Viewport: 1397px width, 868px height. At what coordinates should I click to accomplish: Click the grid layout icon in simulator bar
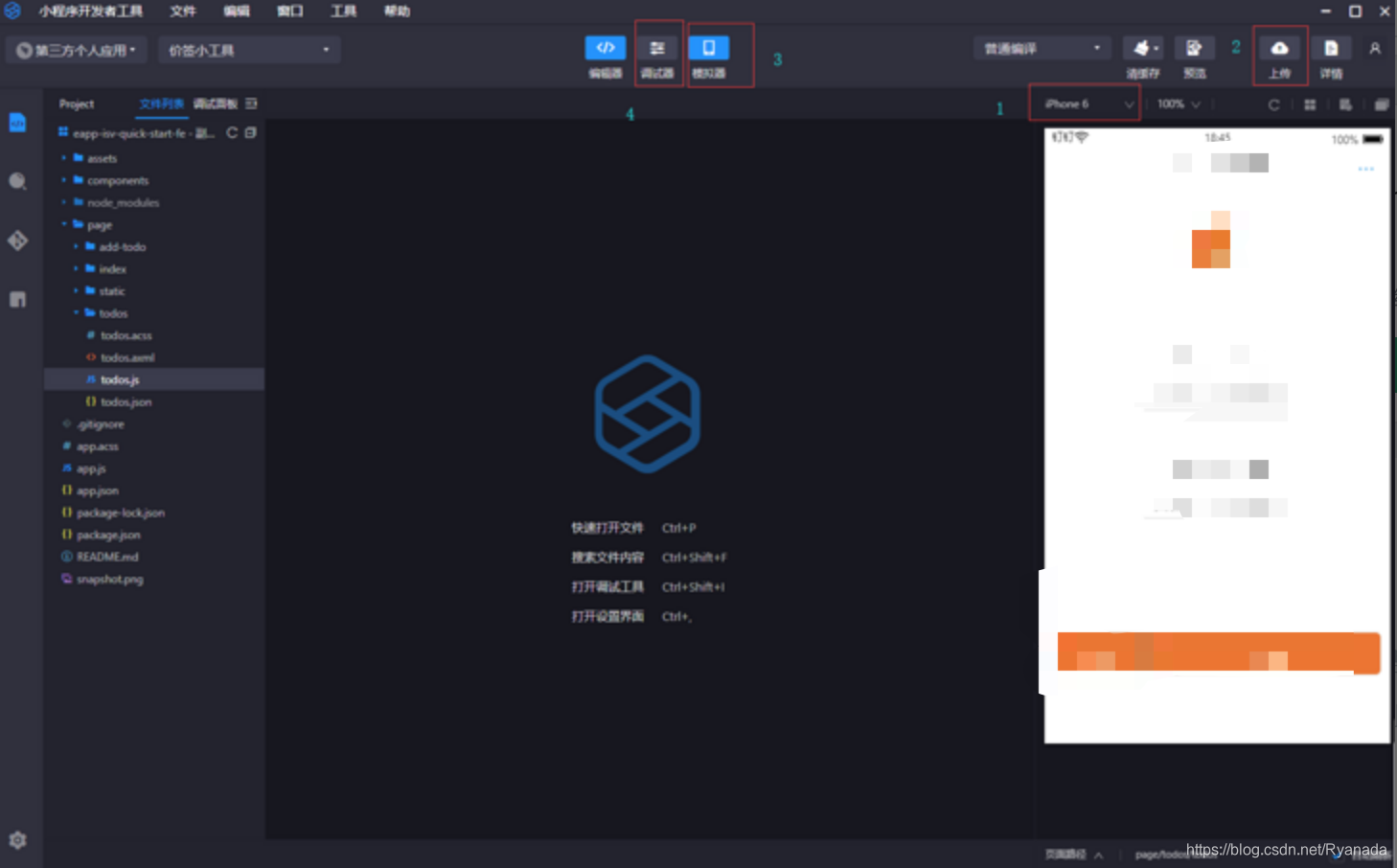pyautogui.click(x=1310, y=104)
